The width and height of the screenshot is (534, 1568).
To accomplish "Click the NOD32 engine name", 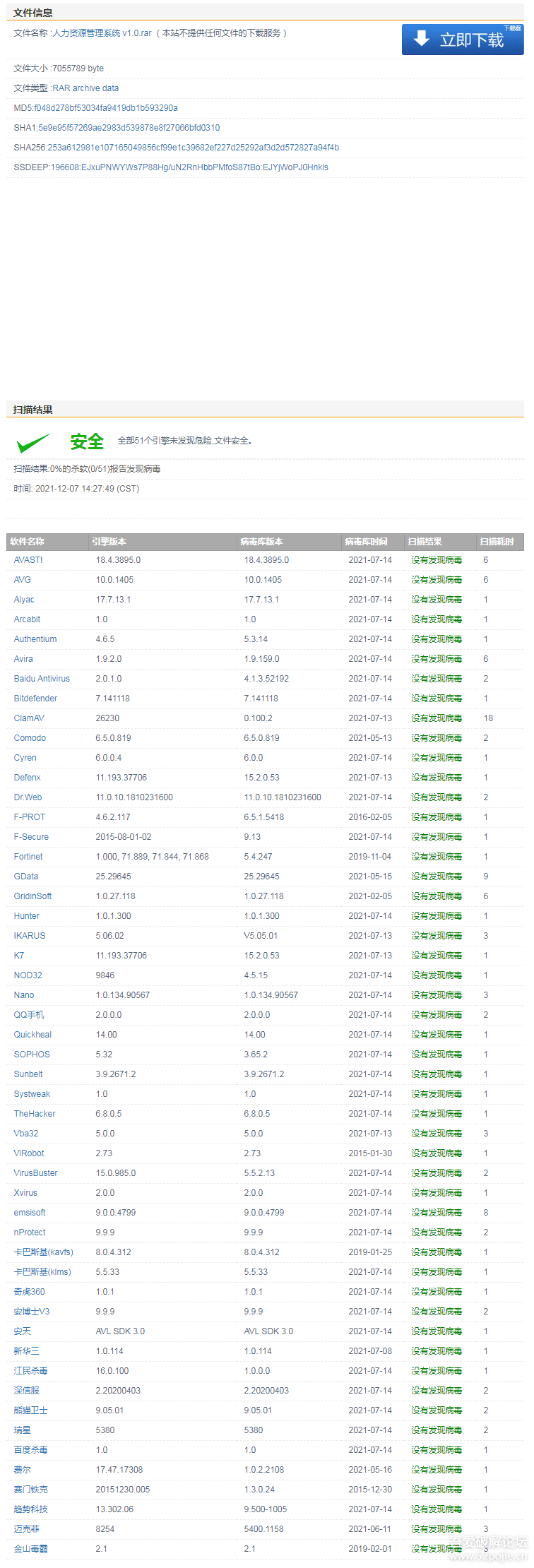I will [28, 975].
